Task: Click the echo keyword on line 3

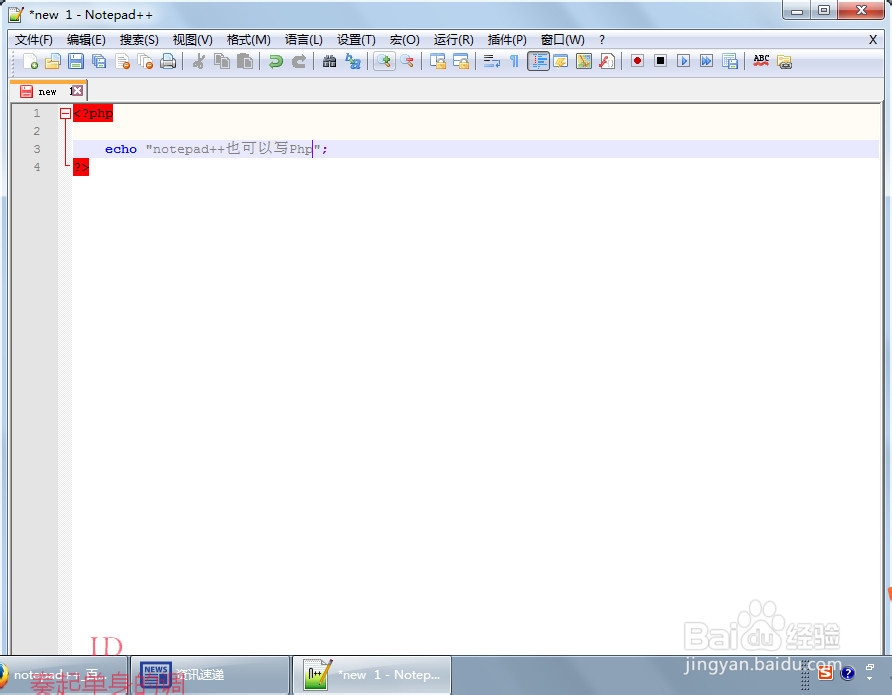Action: (x=121, y=149)
